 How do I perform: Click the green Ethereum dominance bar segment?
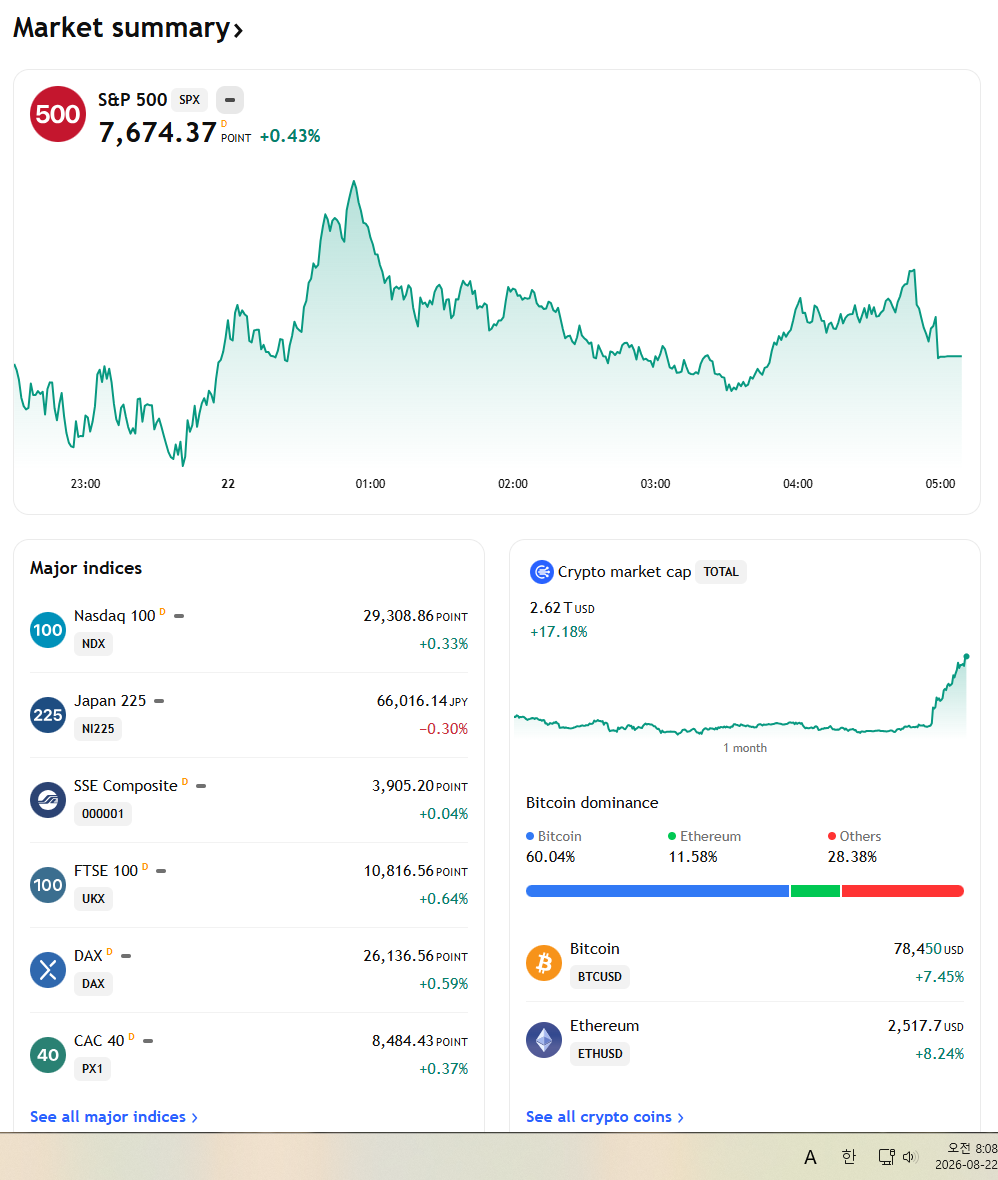[815, 891]
